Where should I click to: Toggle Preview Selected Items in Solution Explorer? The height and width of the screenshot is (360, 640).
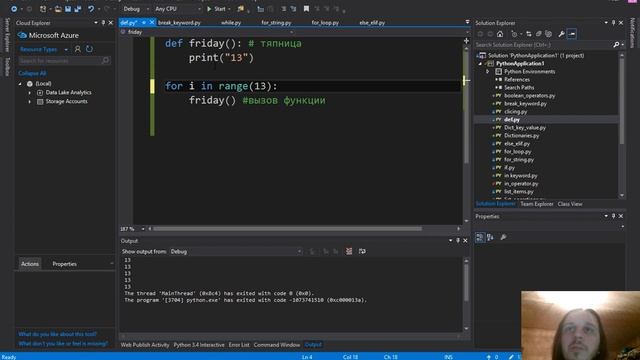[x=572, y=34]
